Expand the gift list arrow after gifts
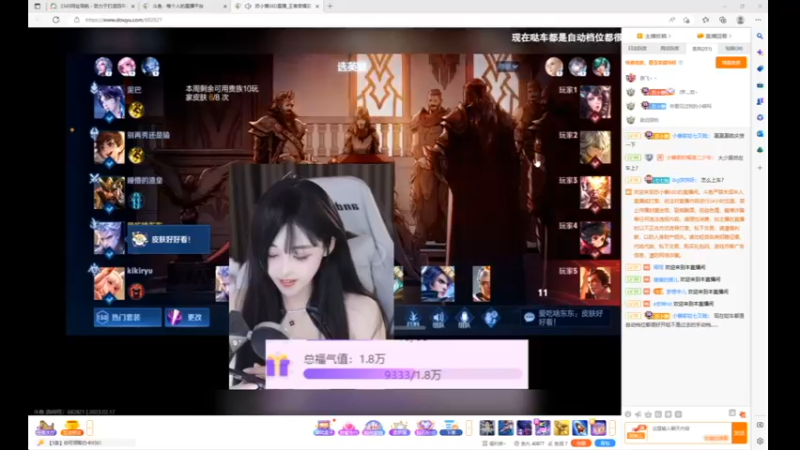This screenshot has height=450, width=800. point(612,428)
